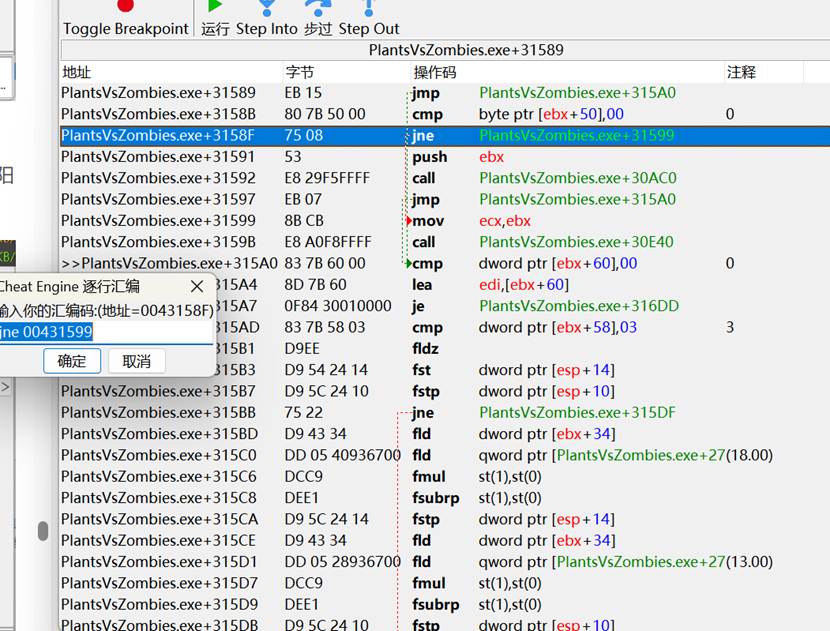Select the cmp dword ptr [ebx+58],03 row
Screen dimensions: 830x631
pos(523,327)
